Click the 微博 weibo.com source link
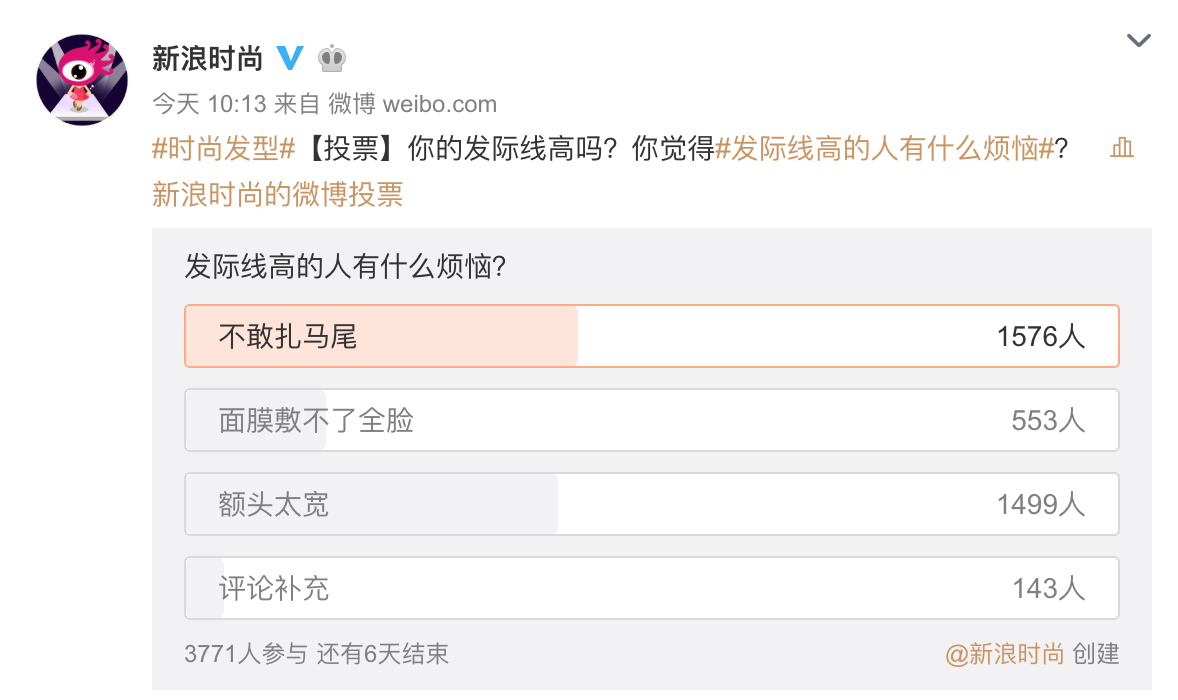The height and width of the screenshot is (700, 1178). [x=412, y=104]
